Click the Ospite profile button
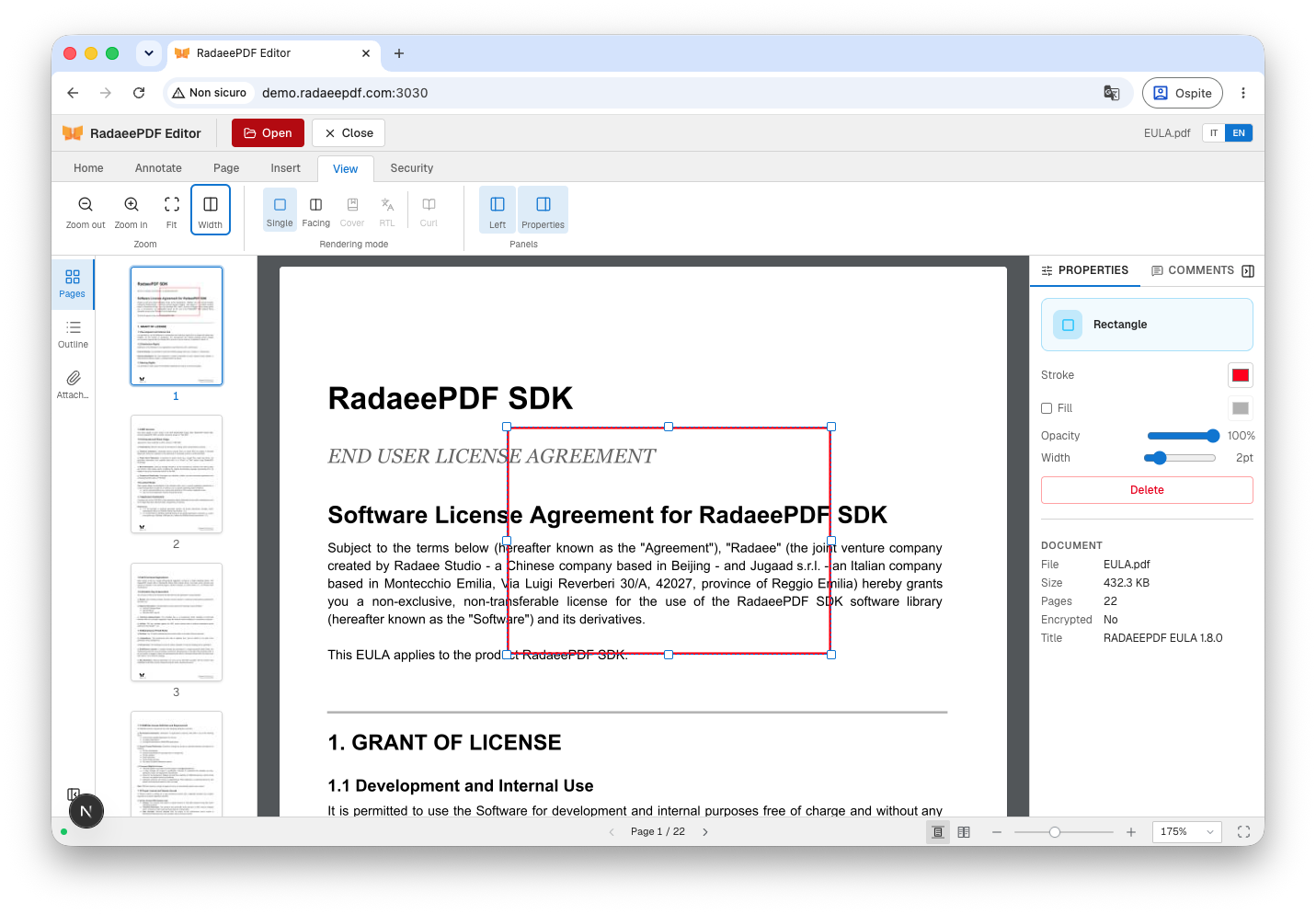Image resolution: width=1316 pixels, height=914 pixels. click(1183, 93)
